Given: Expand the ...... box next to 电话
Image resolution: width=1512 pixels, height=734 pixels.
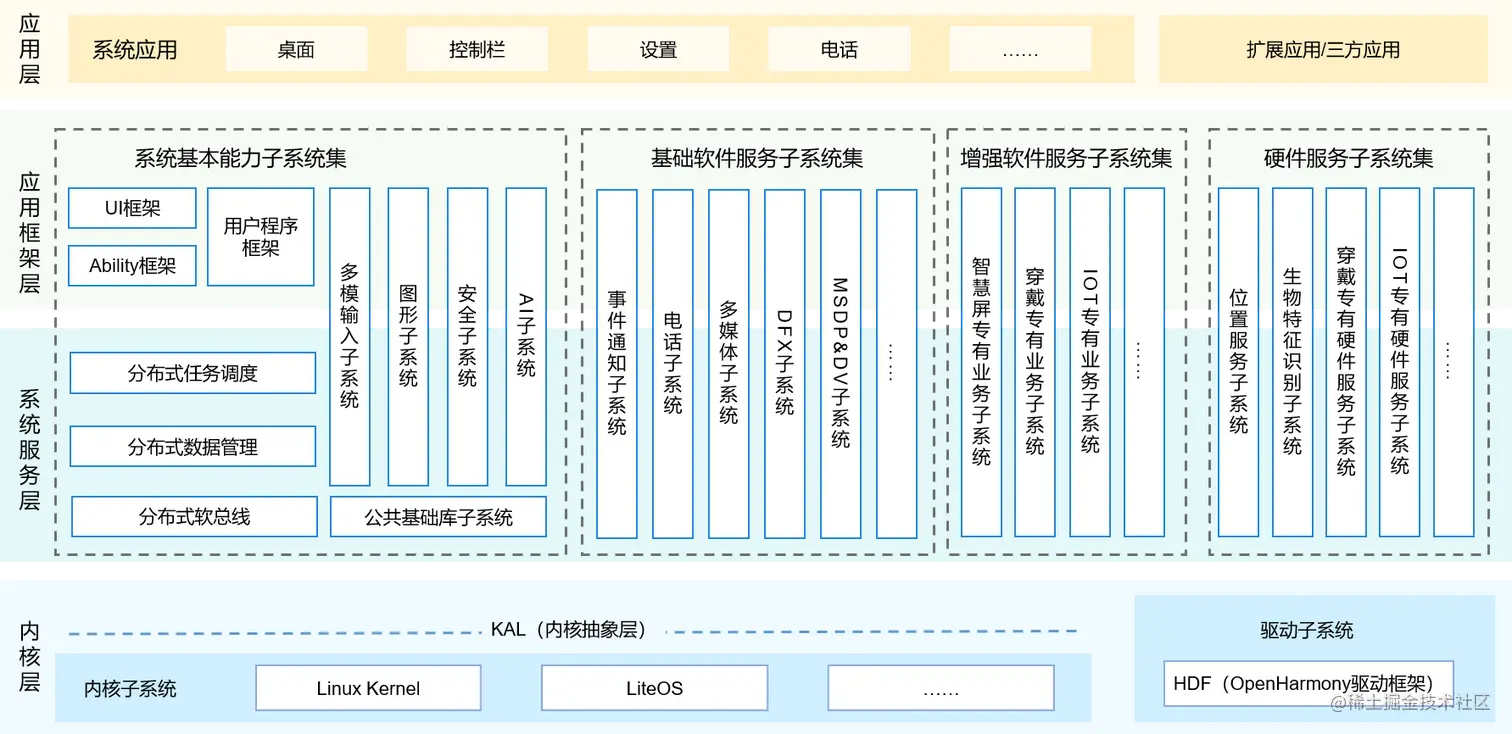Looking at the screenshot, I should click(x=1020, y=48).
